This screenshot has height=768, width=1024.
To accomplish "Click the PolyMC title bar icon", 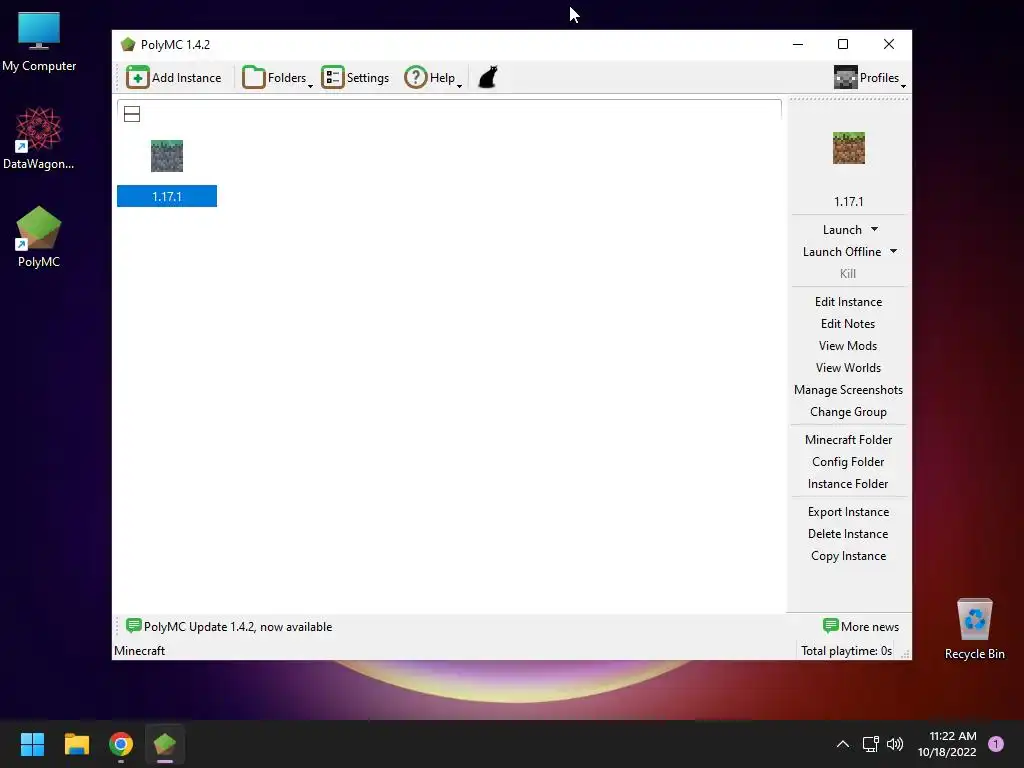I will tap(128, 44).
